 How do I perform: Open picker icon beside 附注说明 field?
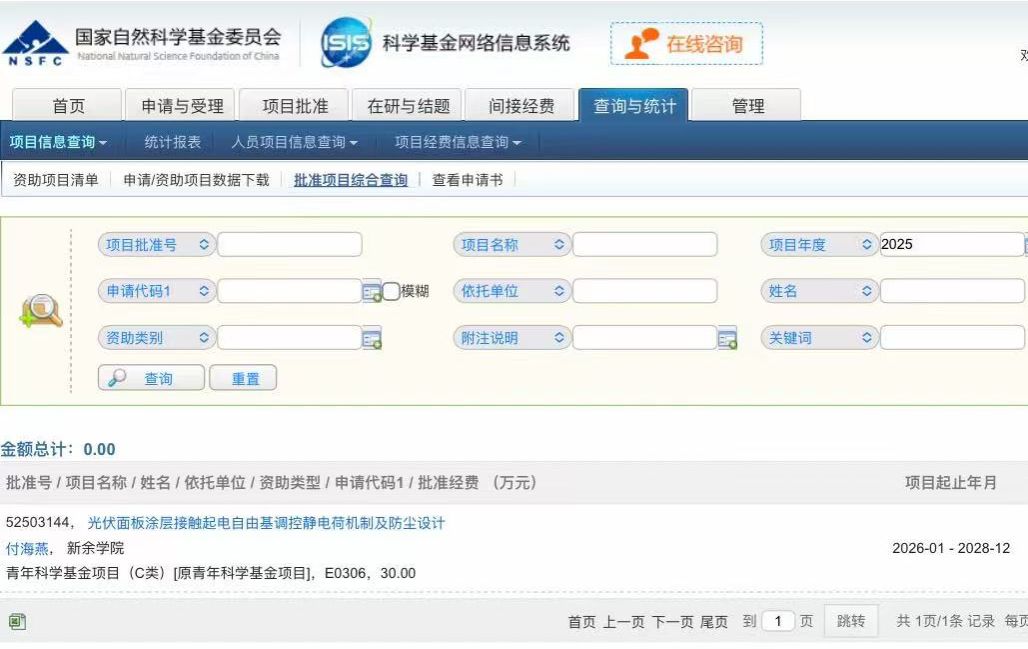coord(727,339)
